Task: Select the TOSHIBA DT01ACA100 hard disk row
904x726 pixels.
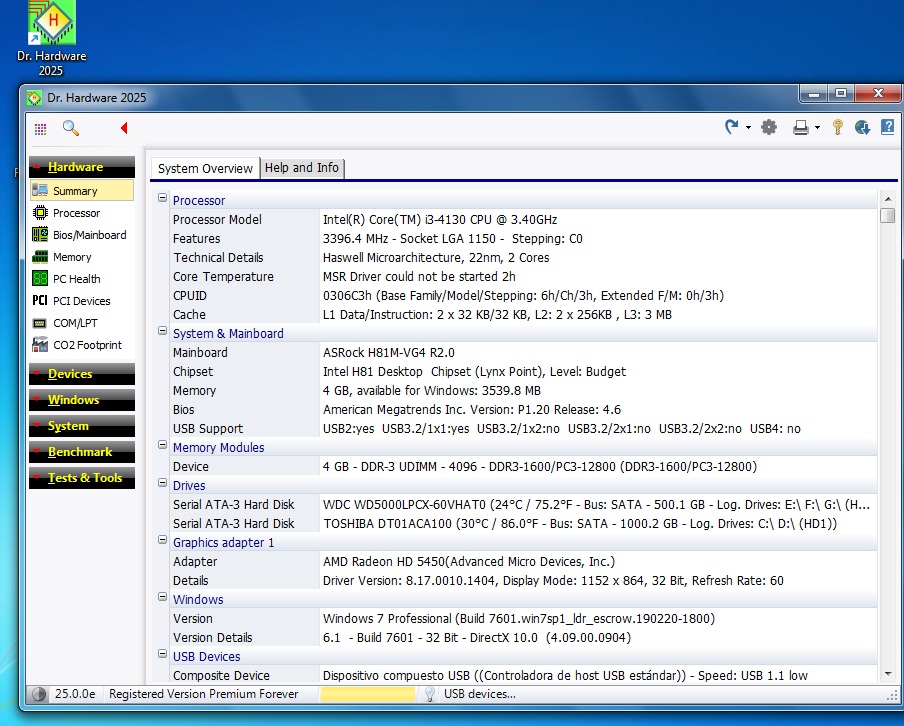Action: [523, 524]
